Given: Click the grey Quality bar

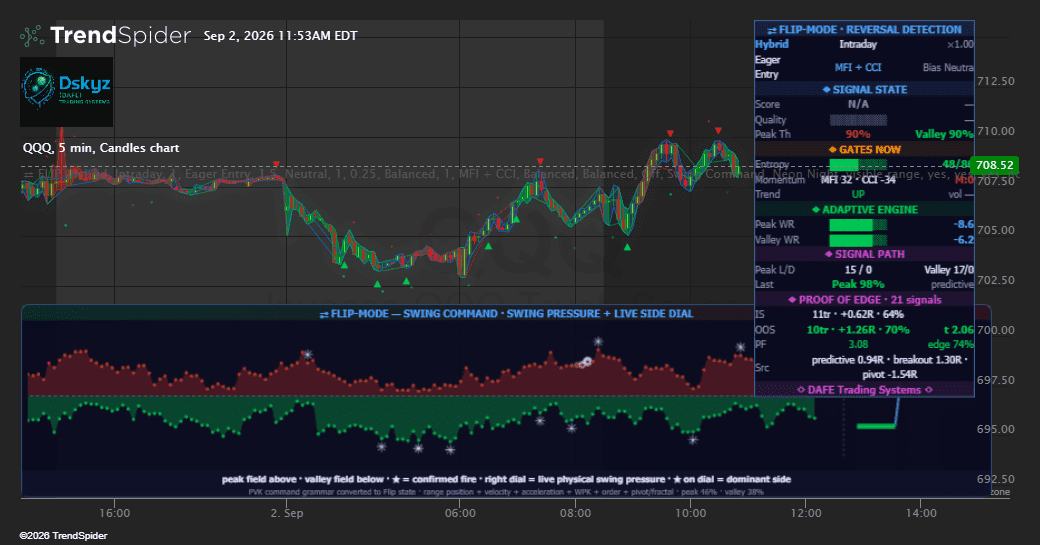Looking at the screenshot, I should (858, 120).
